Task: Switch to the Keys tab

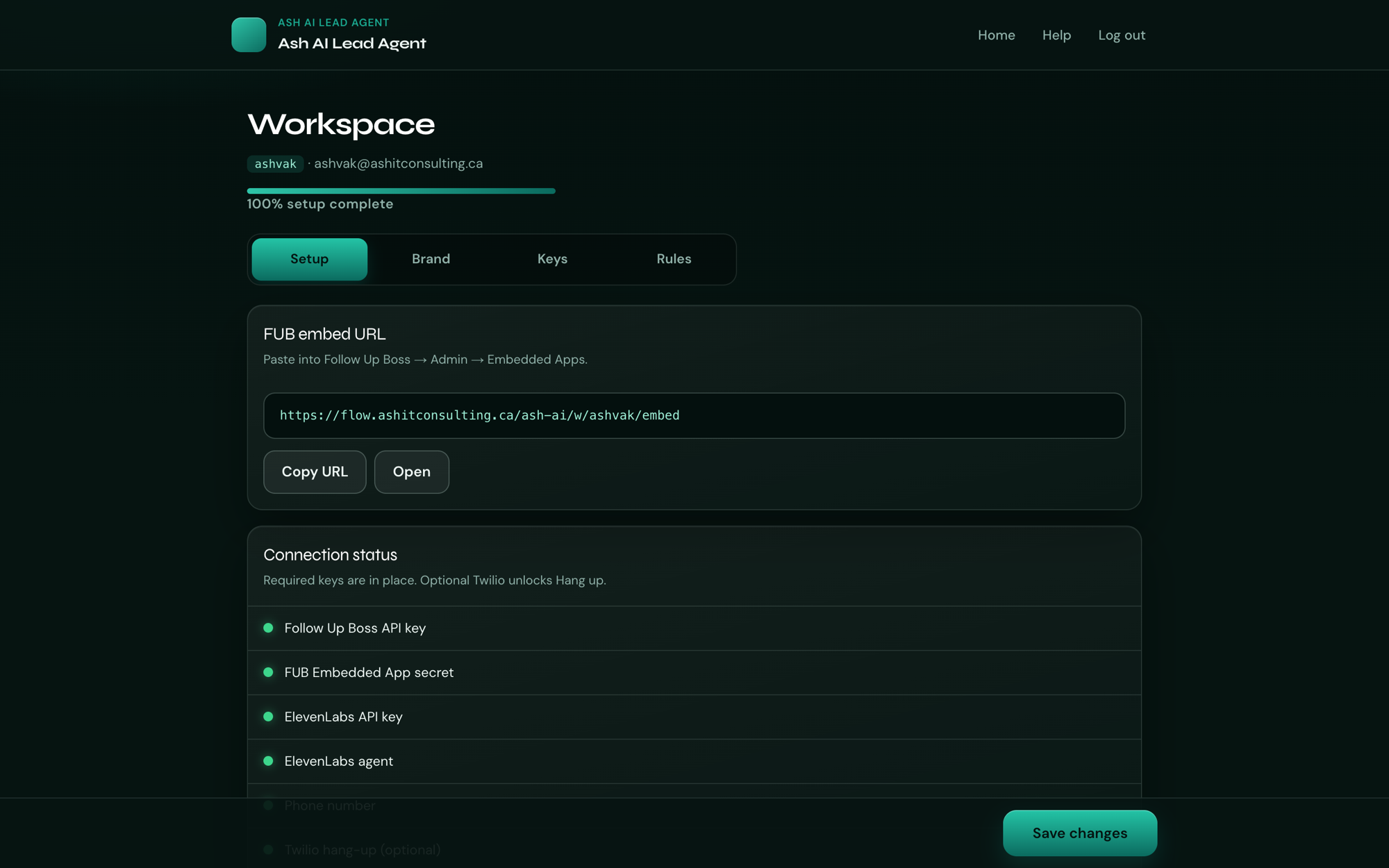Action: point(552,259)
